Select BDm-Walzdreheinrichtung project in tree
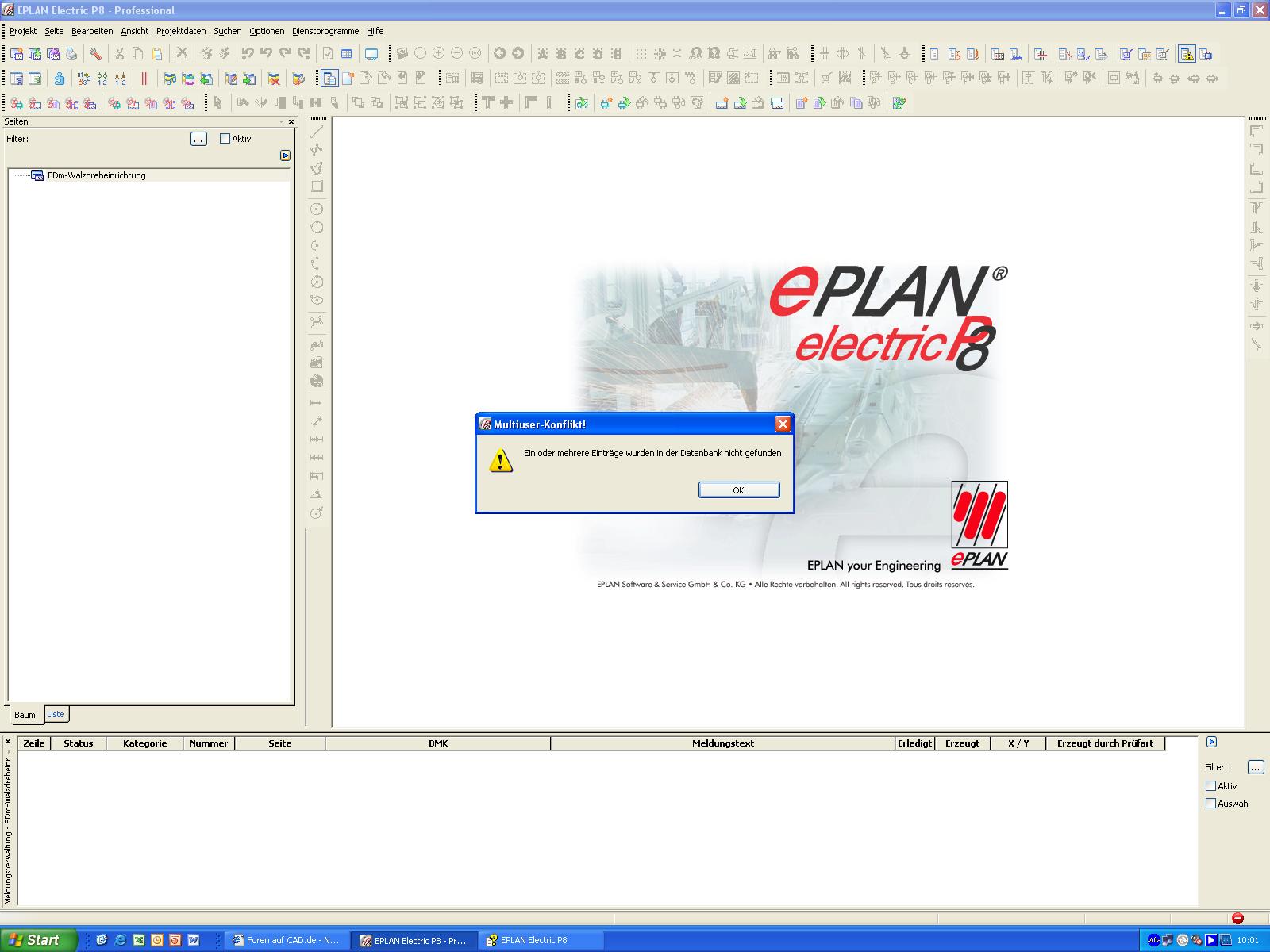The width and height of the screenshot is (1270, 952). pyautogui.click(x=96, y=175)
